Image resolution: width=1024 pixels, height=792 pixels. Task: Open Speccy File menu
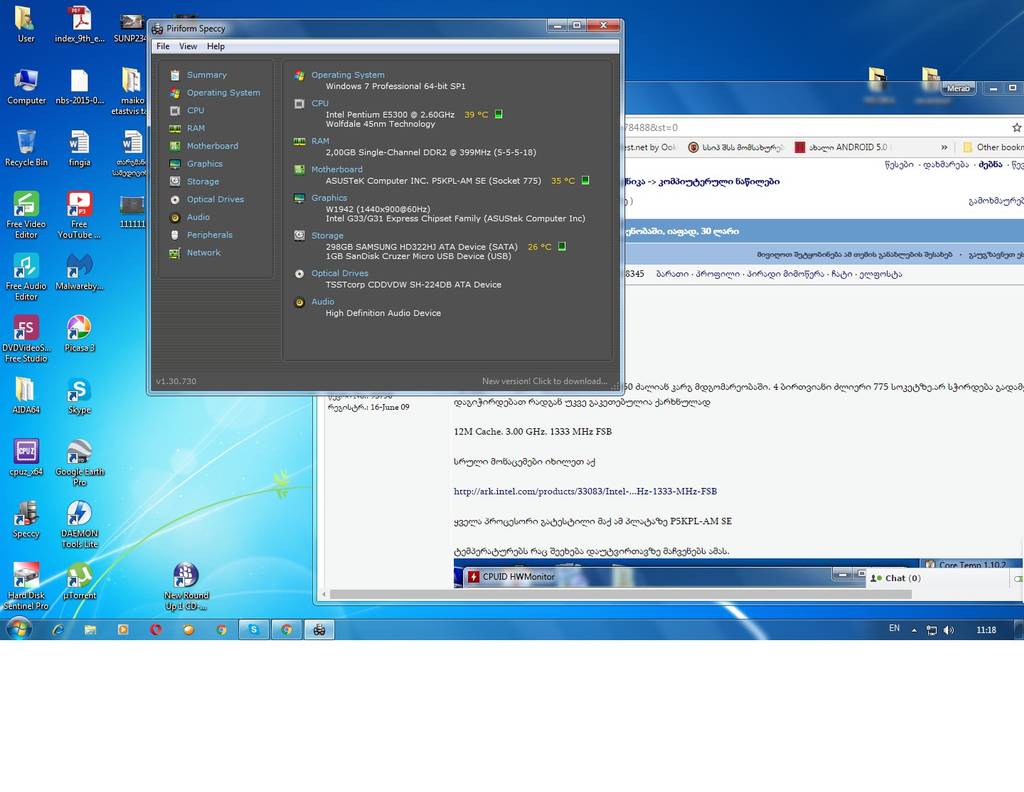tap(163, 46)
